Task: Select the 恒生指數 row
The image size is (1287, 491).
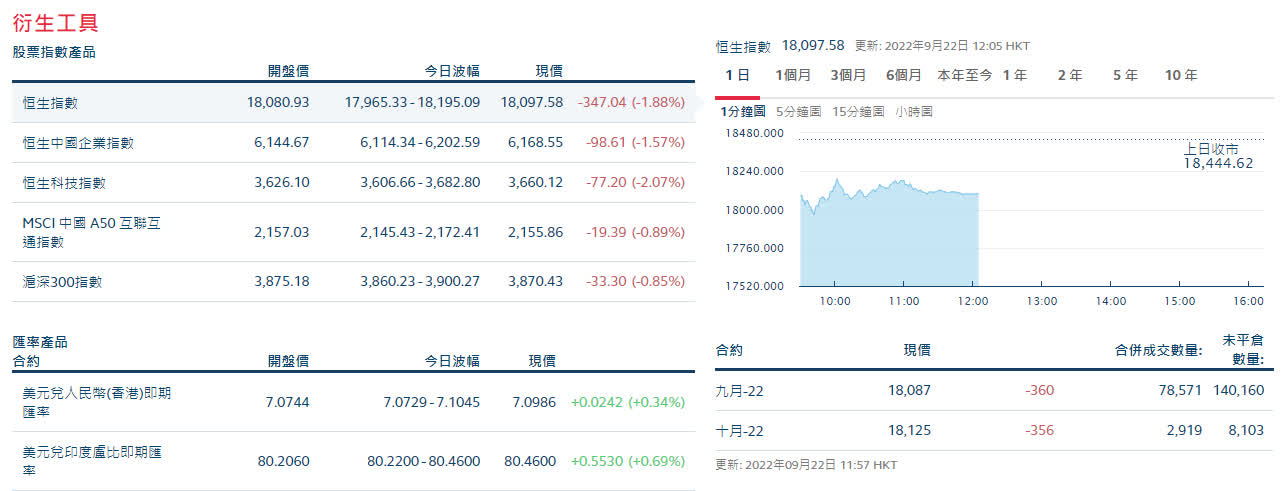Action: [353, 102]
